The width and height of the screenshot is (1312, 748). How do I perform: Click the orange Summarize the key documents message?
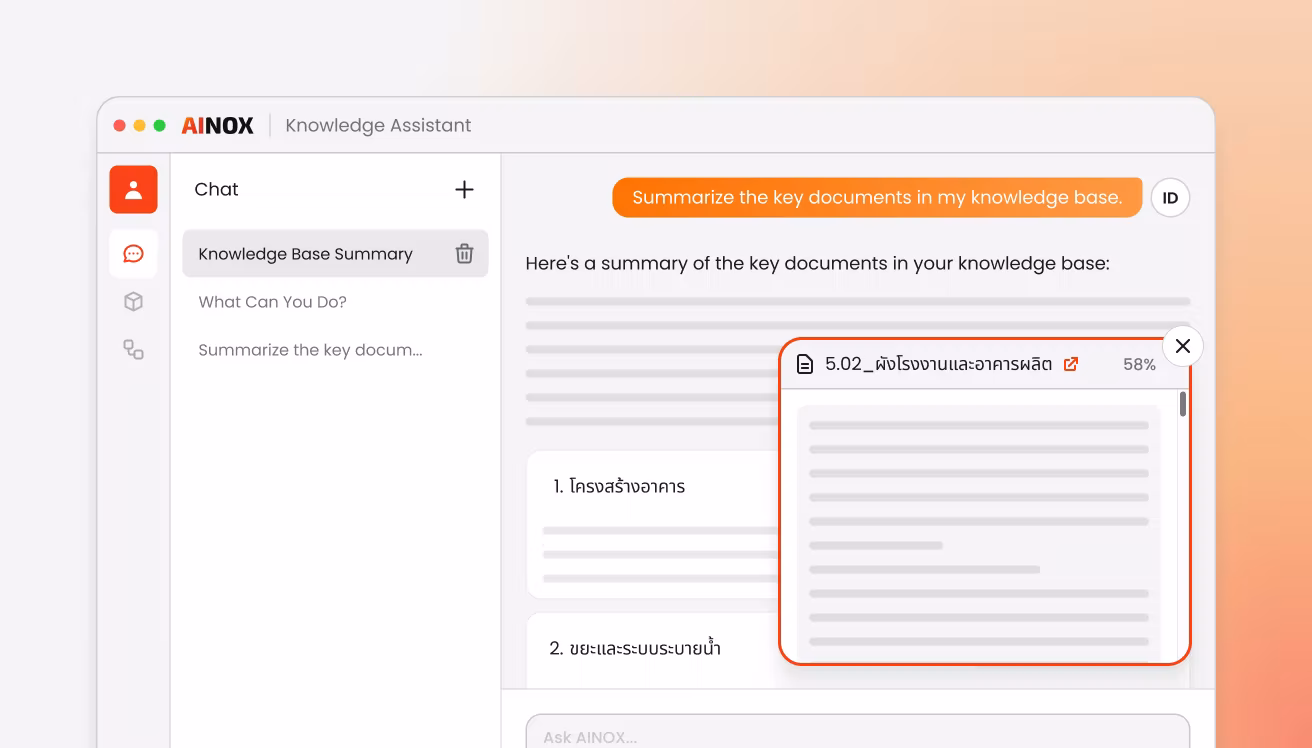coord(877,198)
